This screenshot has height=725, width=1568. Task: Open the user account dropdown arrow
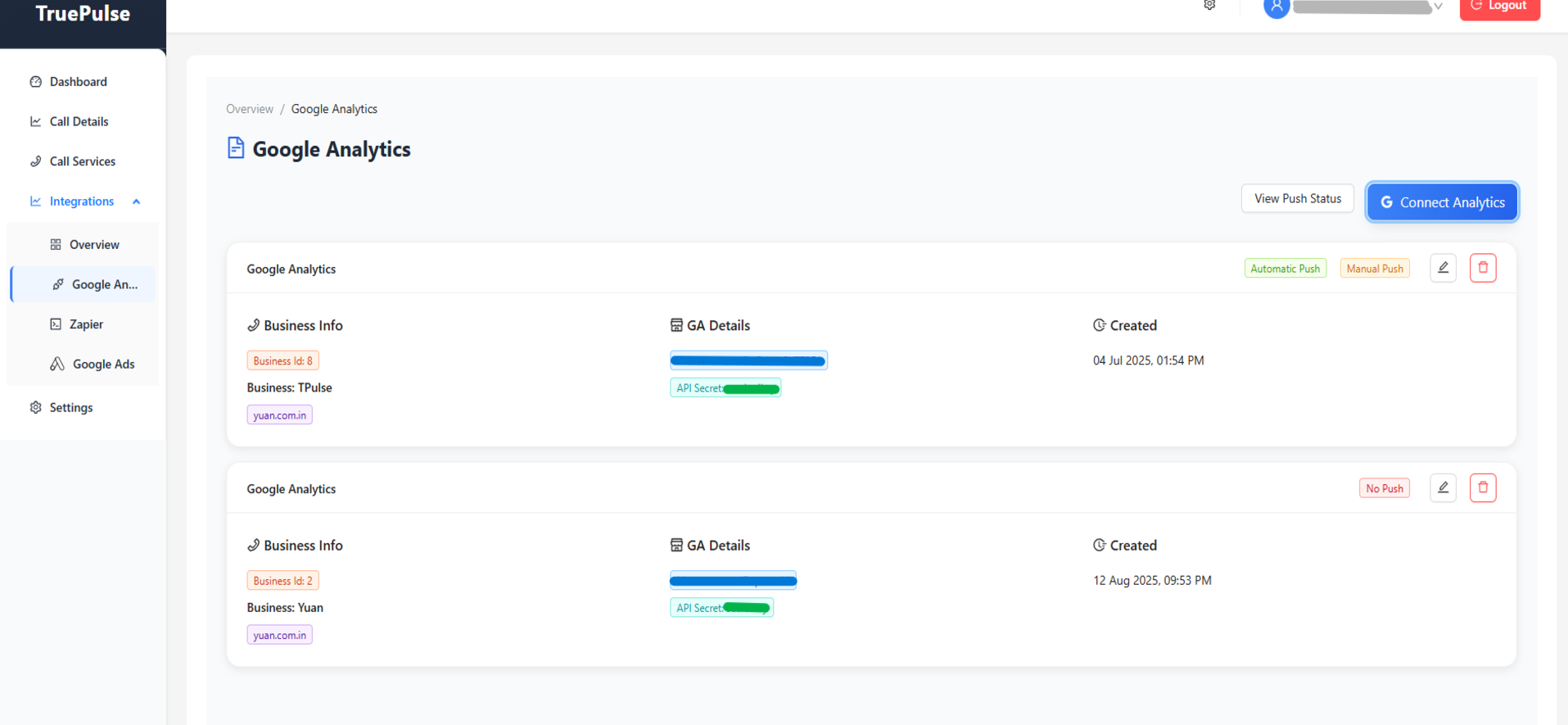(1438, 7)
